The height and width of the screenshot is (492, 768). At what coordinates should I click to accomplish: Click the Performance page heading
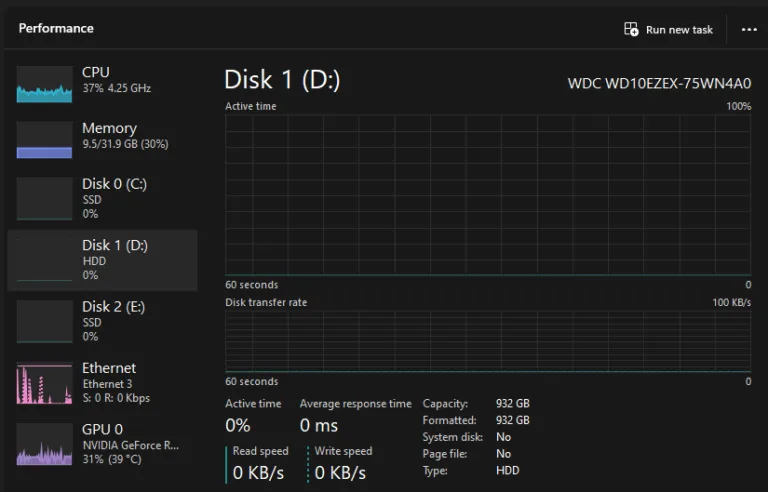coord(56,28)
